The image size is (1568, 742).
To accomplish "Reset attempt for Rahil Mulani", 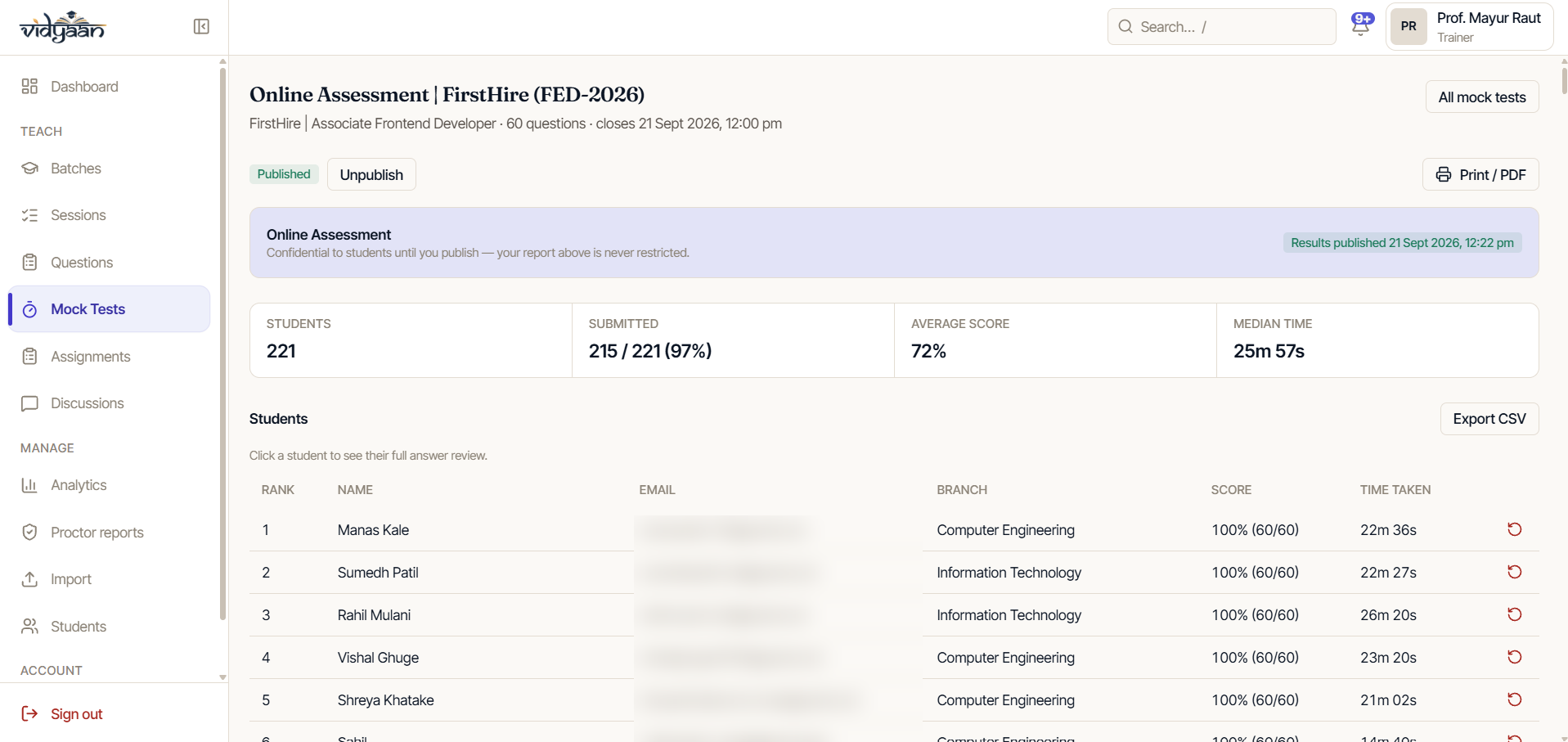I will 1514,614.
